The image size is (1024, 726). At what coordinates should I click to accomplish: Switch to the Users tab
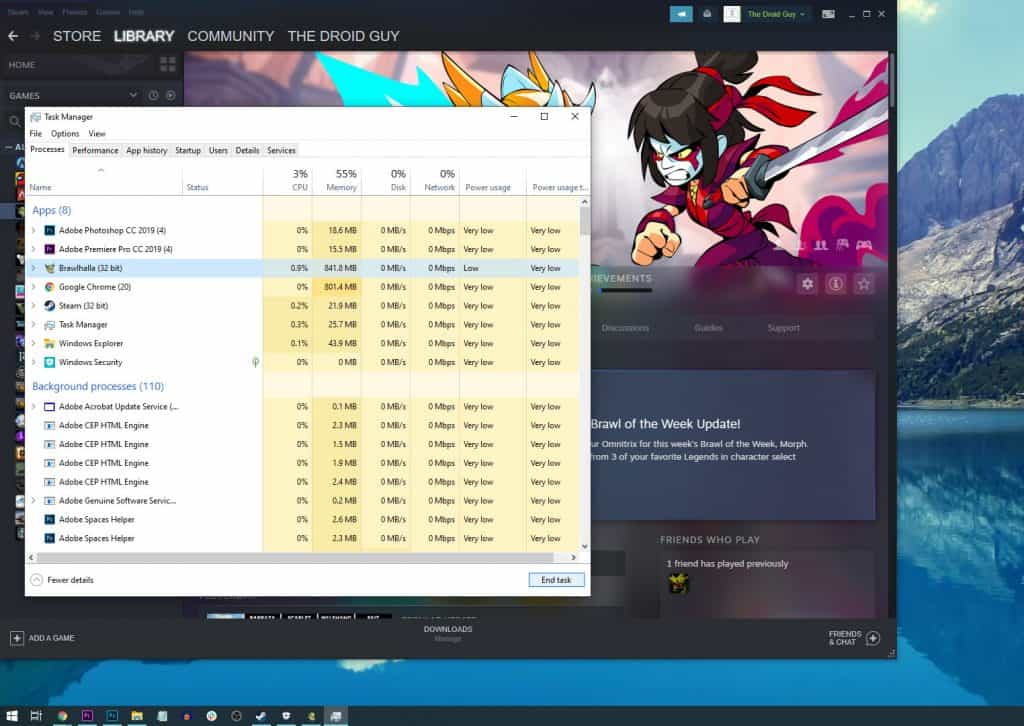coord(218,150)
